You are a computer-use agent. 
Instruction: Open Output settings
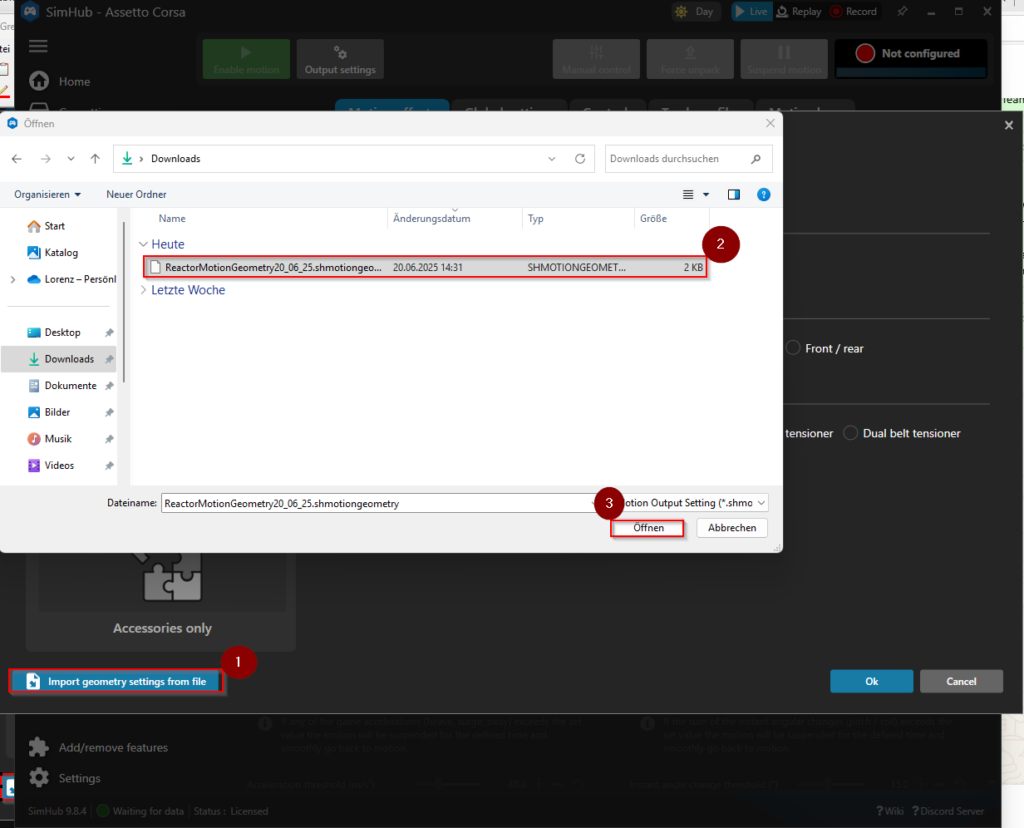(340, 59)
